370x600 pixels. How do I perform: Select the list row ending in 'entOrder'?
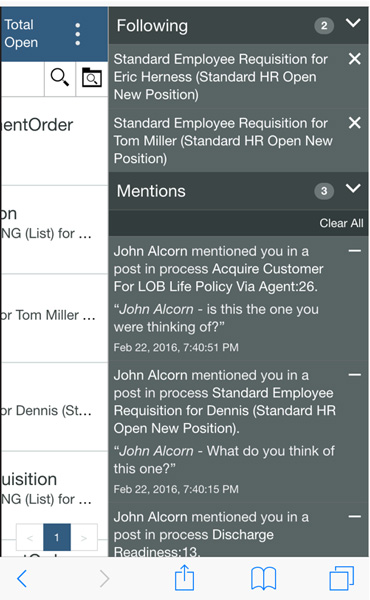[54, 141]
